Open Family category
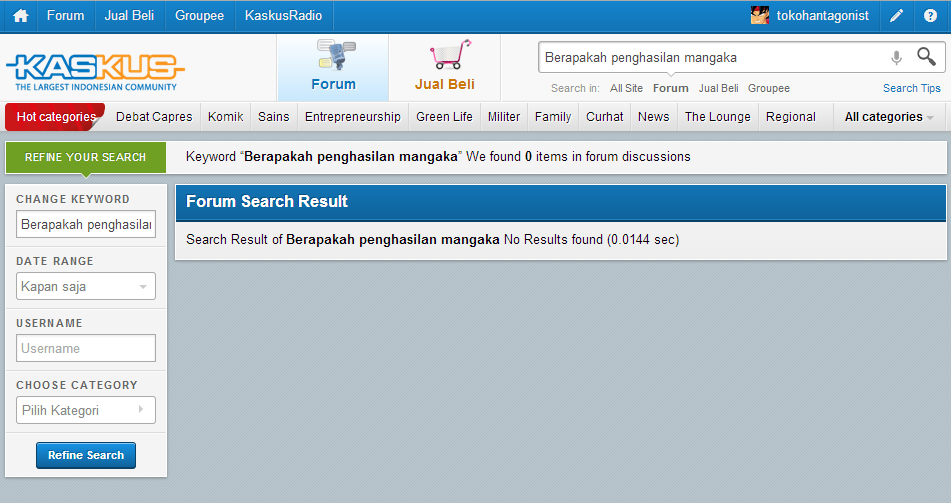 tap(553, 116)
